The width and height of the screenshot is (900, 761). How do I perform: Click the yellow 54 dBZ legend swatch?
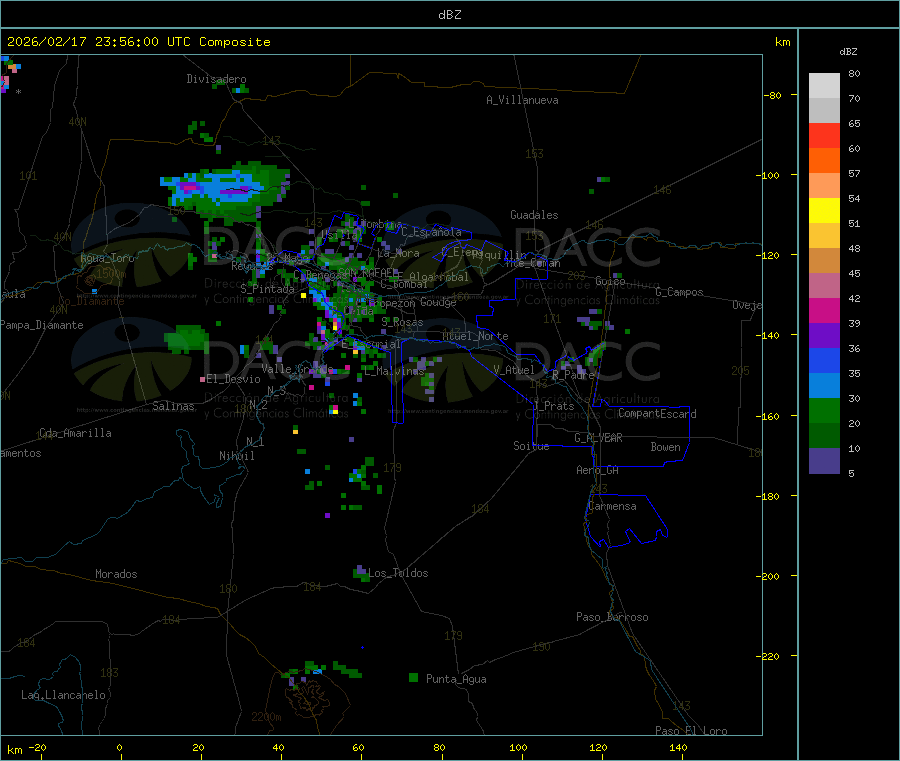click(x=824, y=210)
